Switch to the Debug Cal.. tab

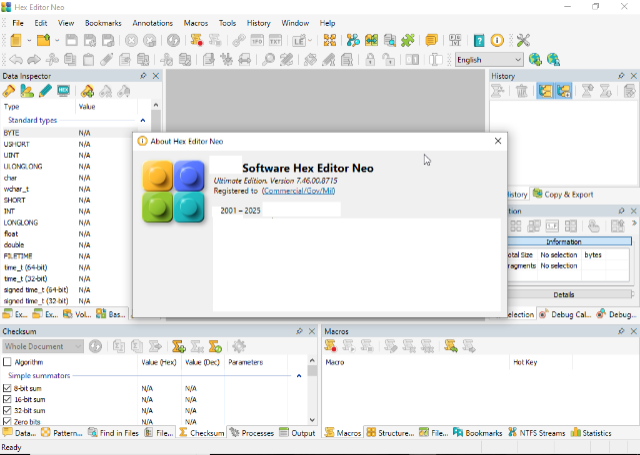coord(565,314)
